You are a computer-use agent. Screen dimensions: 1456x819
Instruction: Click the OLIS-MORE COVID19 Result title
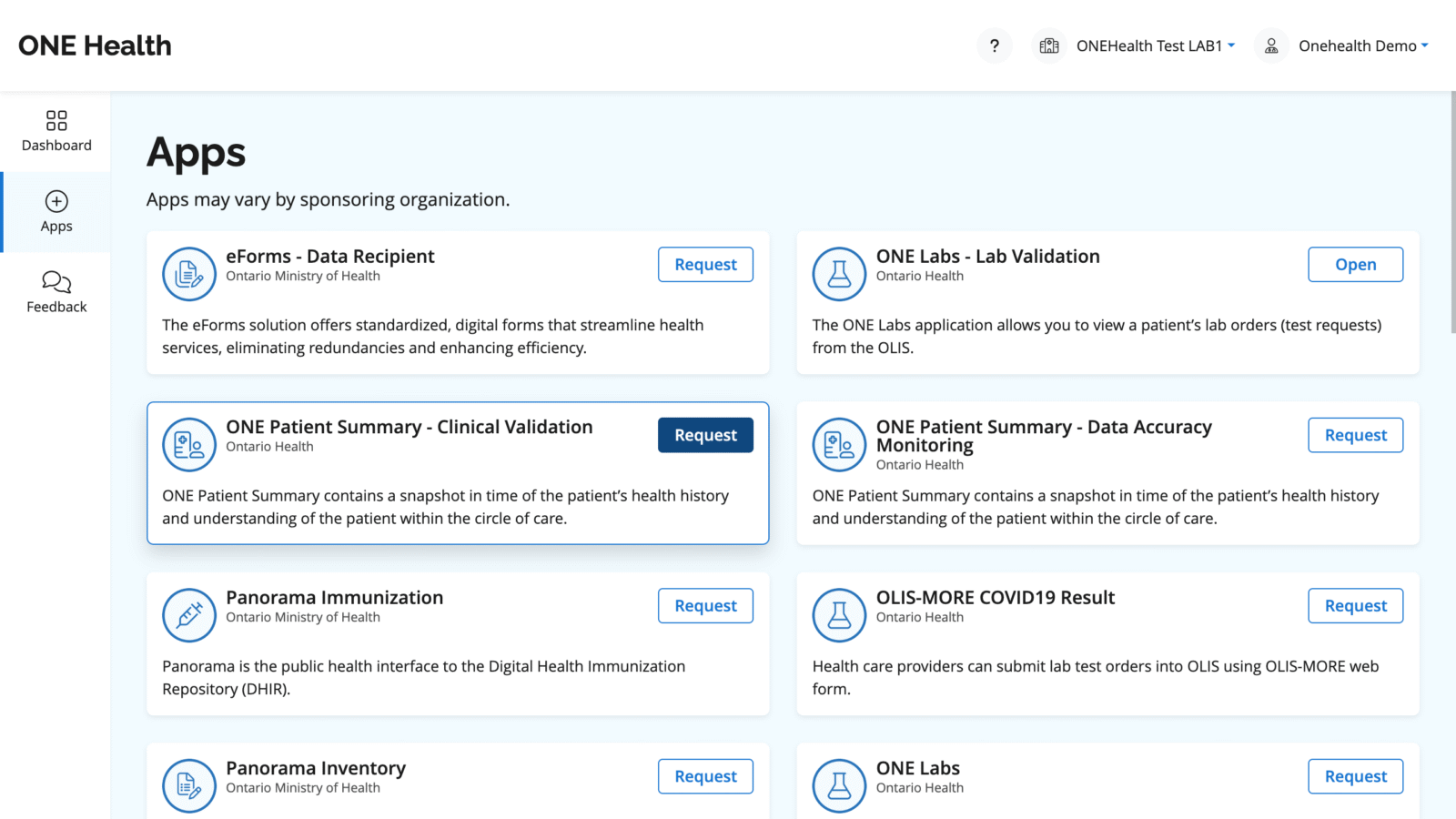[x=996, y=598]
